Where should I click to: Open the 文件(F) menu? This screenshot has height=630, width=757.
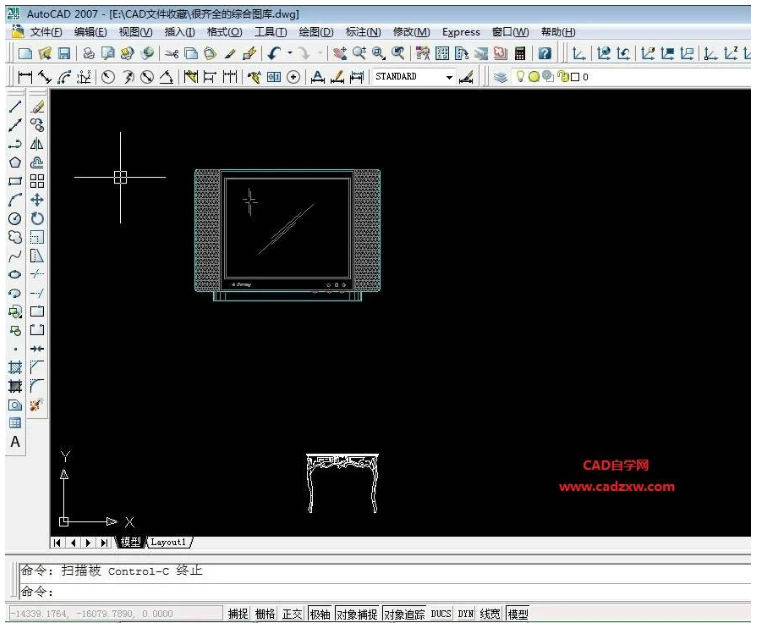(x=46, y=32)
